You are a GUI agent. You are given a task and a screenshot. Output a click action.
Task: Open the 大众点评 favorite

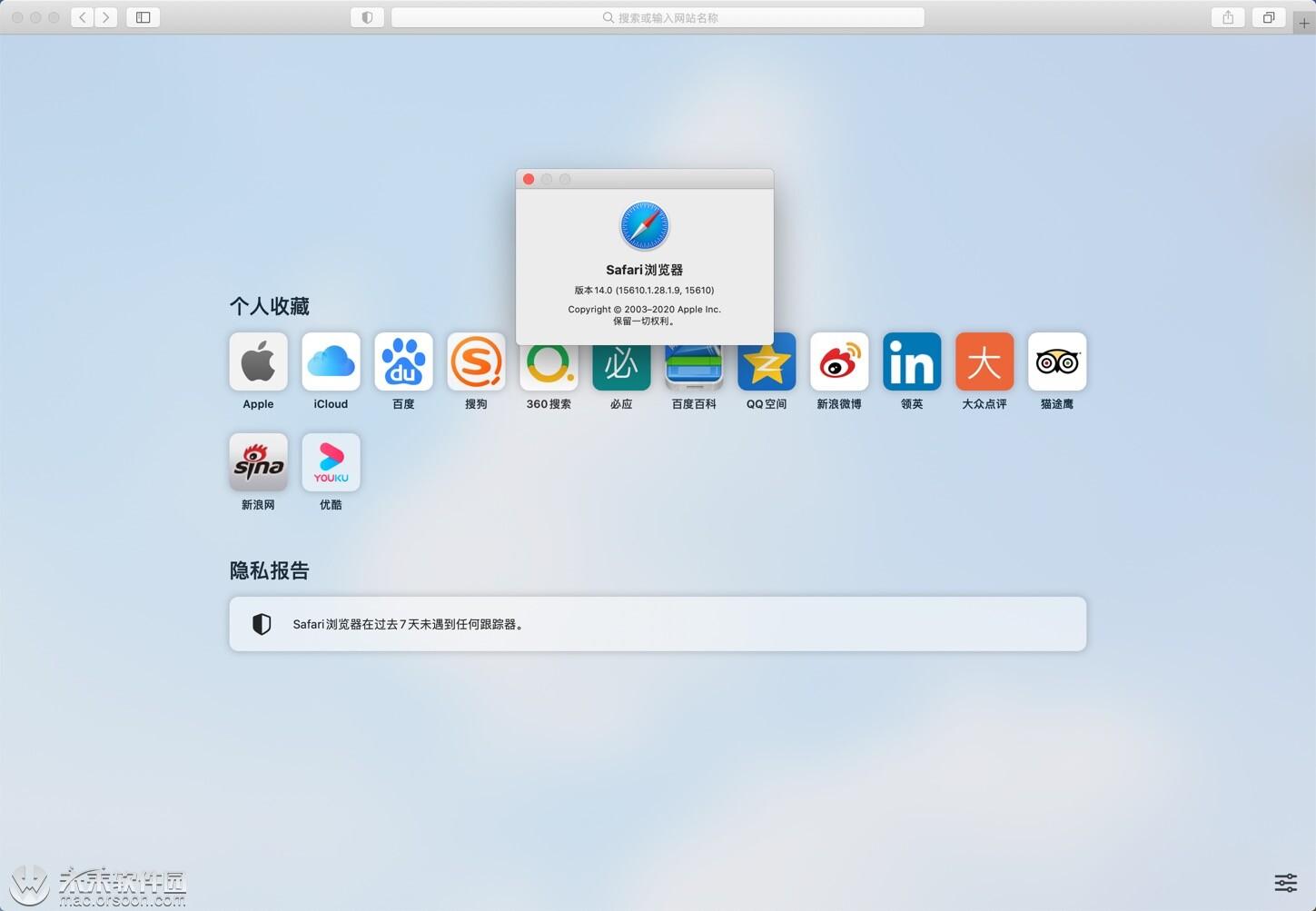point(984,361)
